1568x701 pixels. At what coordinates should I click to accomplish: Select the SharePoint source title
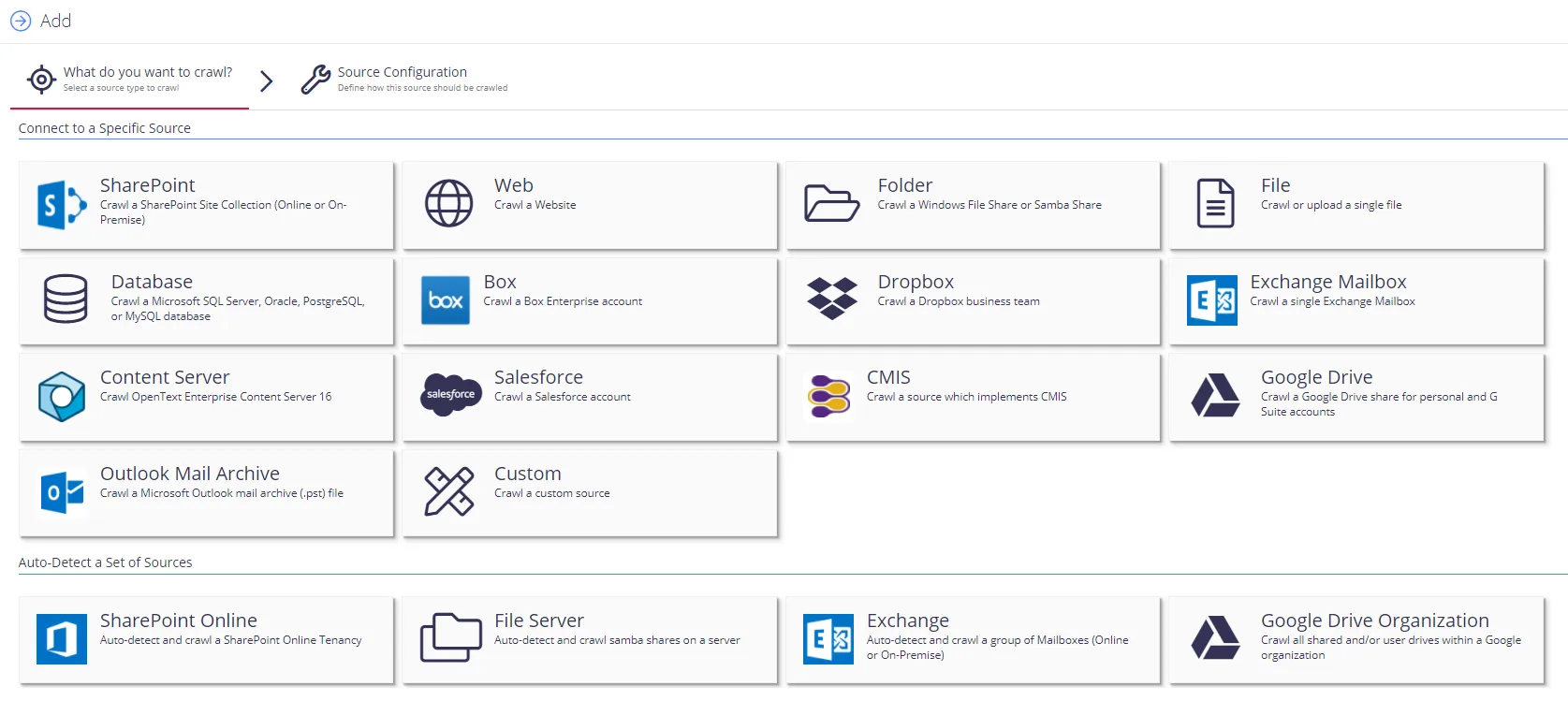(148, 185)
